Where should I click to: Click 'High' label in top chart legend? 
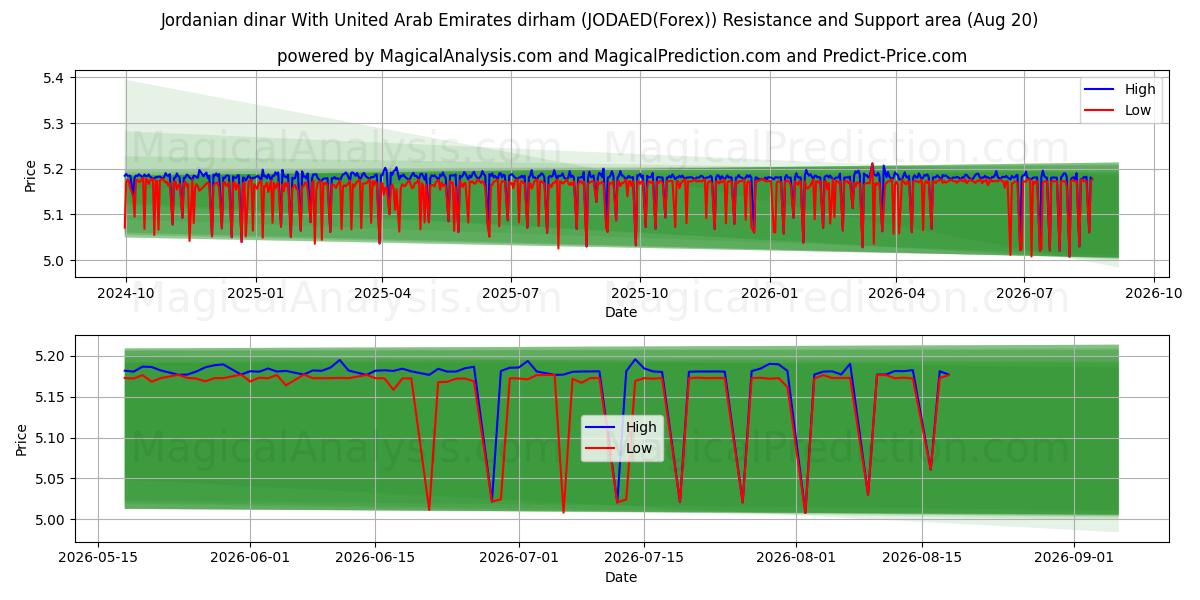[x=1140, y=89]
